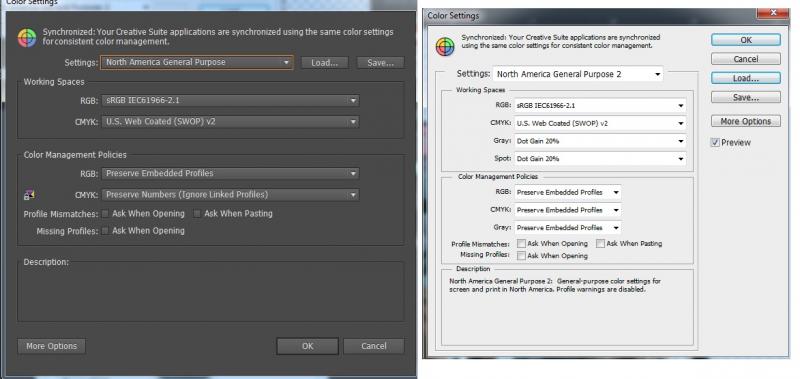Open light dialog CMYK policy dropdown

(x=568, y=210)
